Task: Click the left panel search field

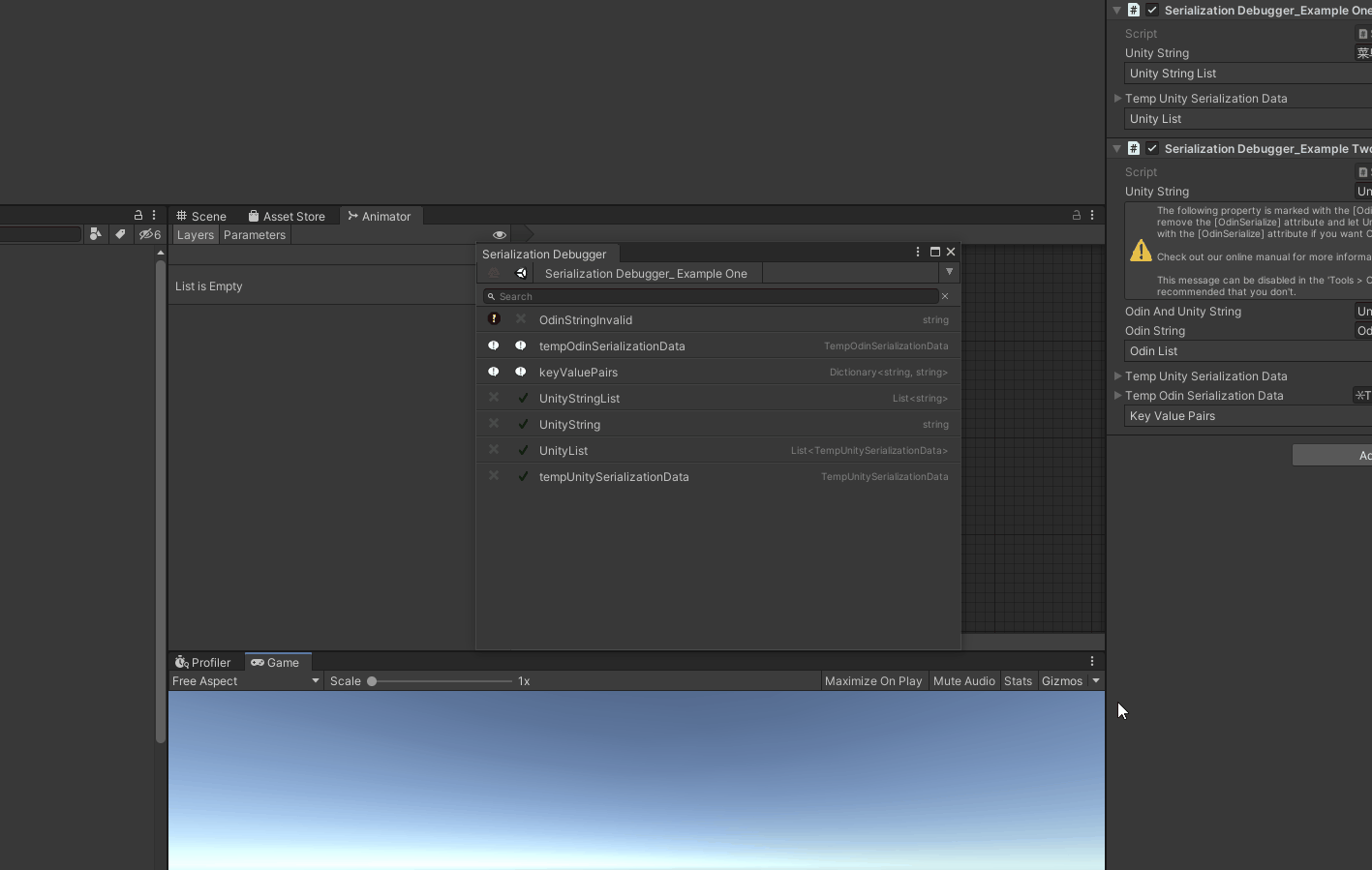Action: [x=41, y=234]
